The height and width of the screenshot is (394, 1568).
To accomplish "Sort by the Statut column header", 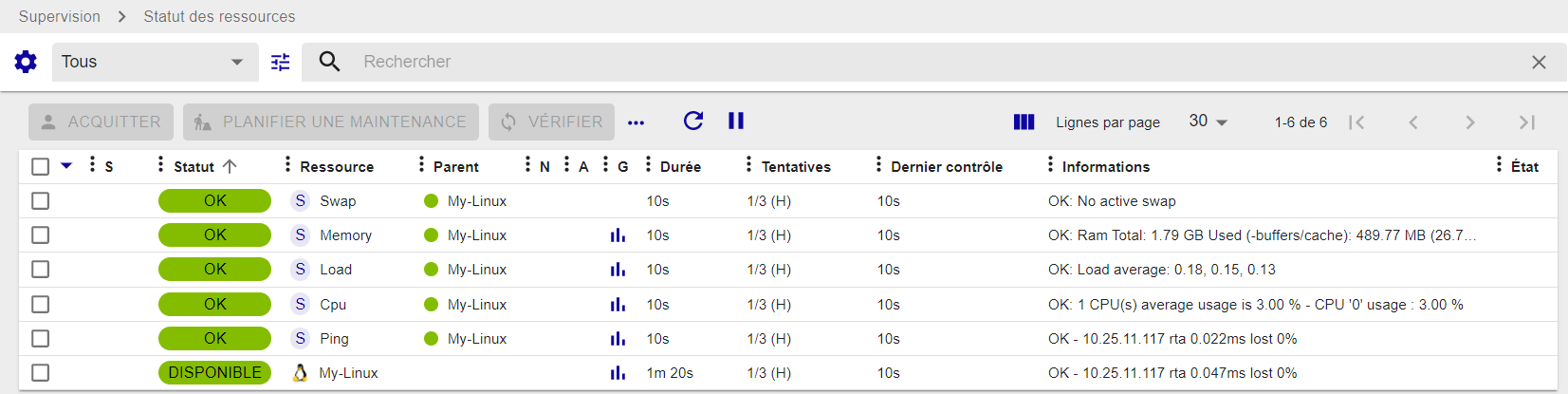I will [194, 166].
